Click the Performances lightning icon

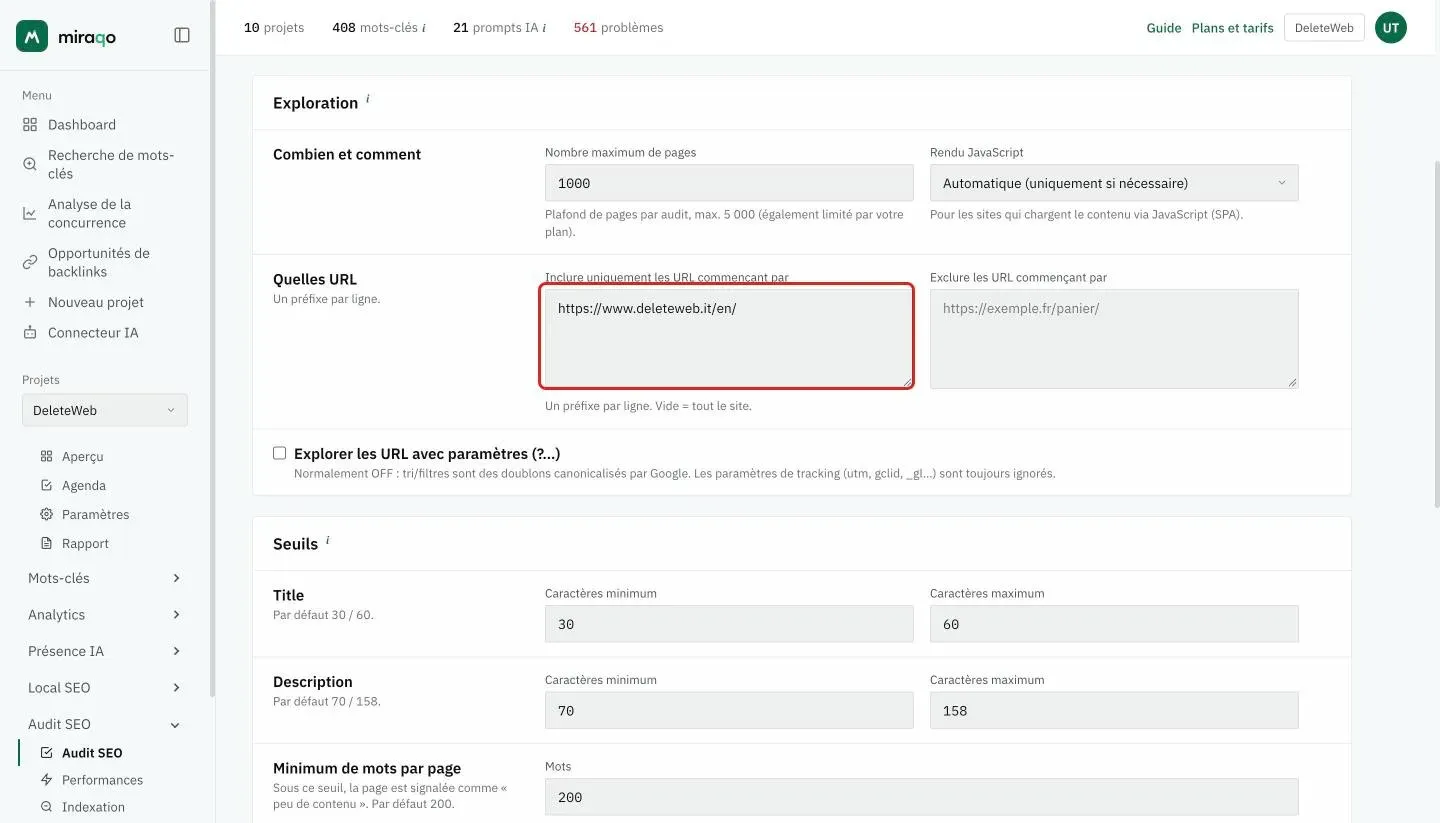click(x=46, y=780)
